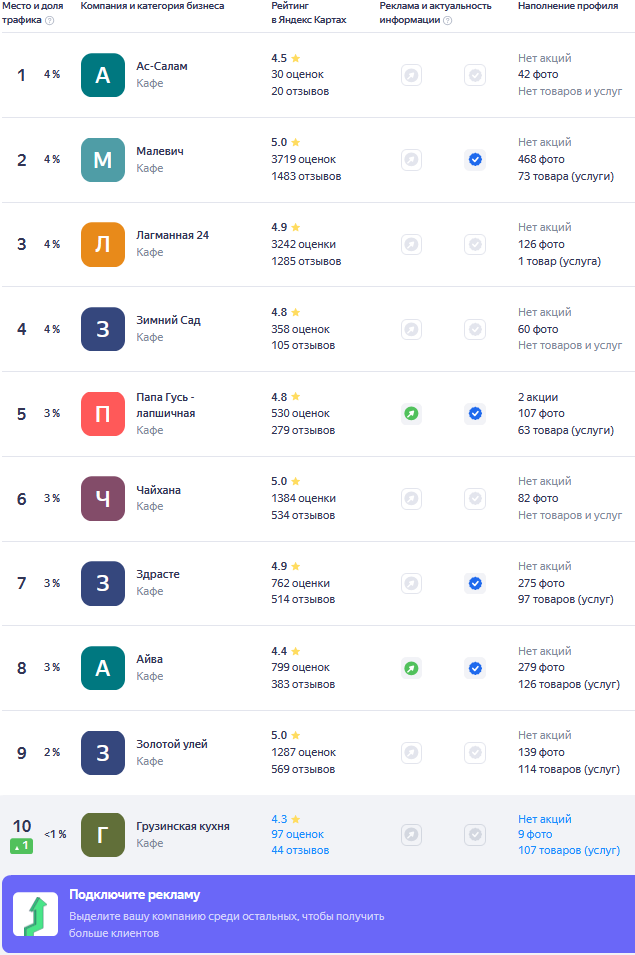Click grey verification icon for Лагманная 24
Screen dimensions: 635x955
coord(475,245)
